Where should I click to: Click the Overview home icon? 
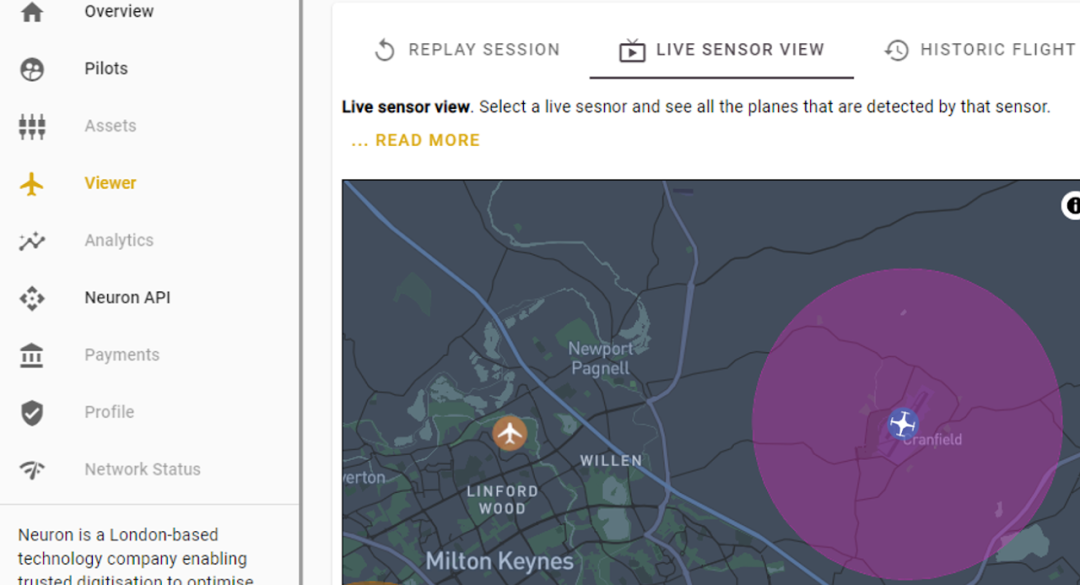[x=32, y=12]
